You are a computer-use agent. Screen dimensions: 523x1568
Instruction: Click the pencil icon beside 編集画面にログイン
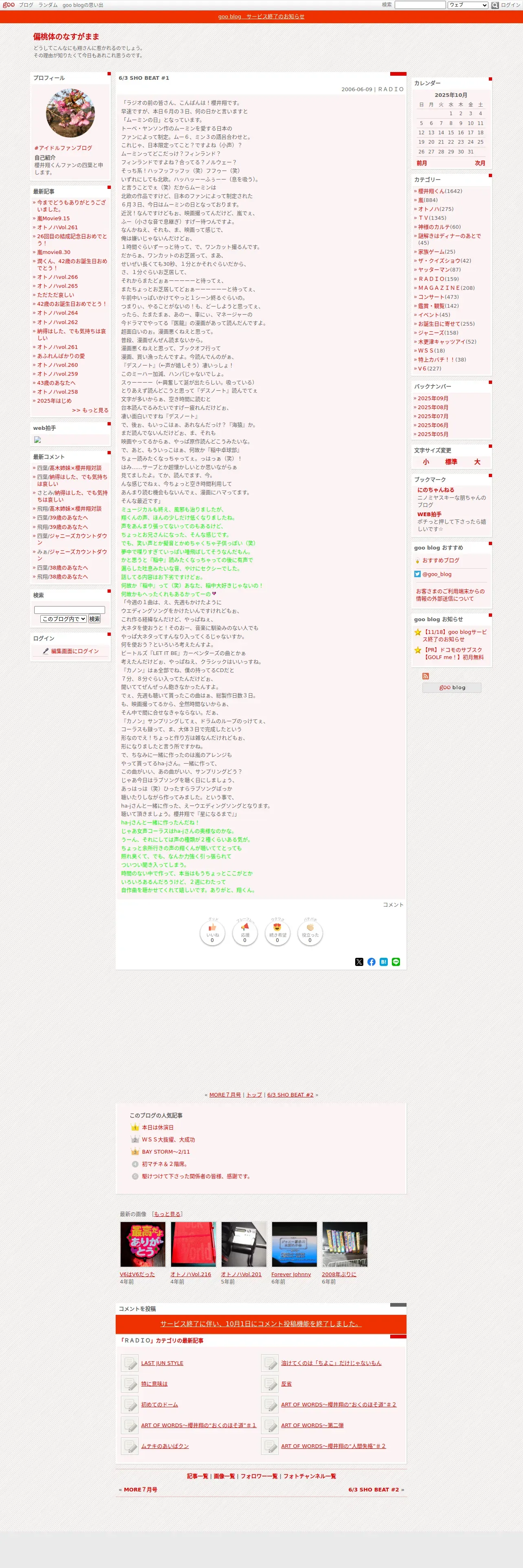(46, 651)
